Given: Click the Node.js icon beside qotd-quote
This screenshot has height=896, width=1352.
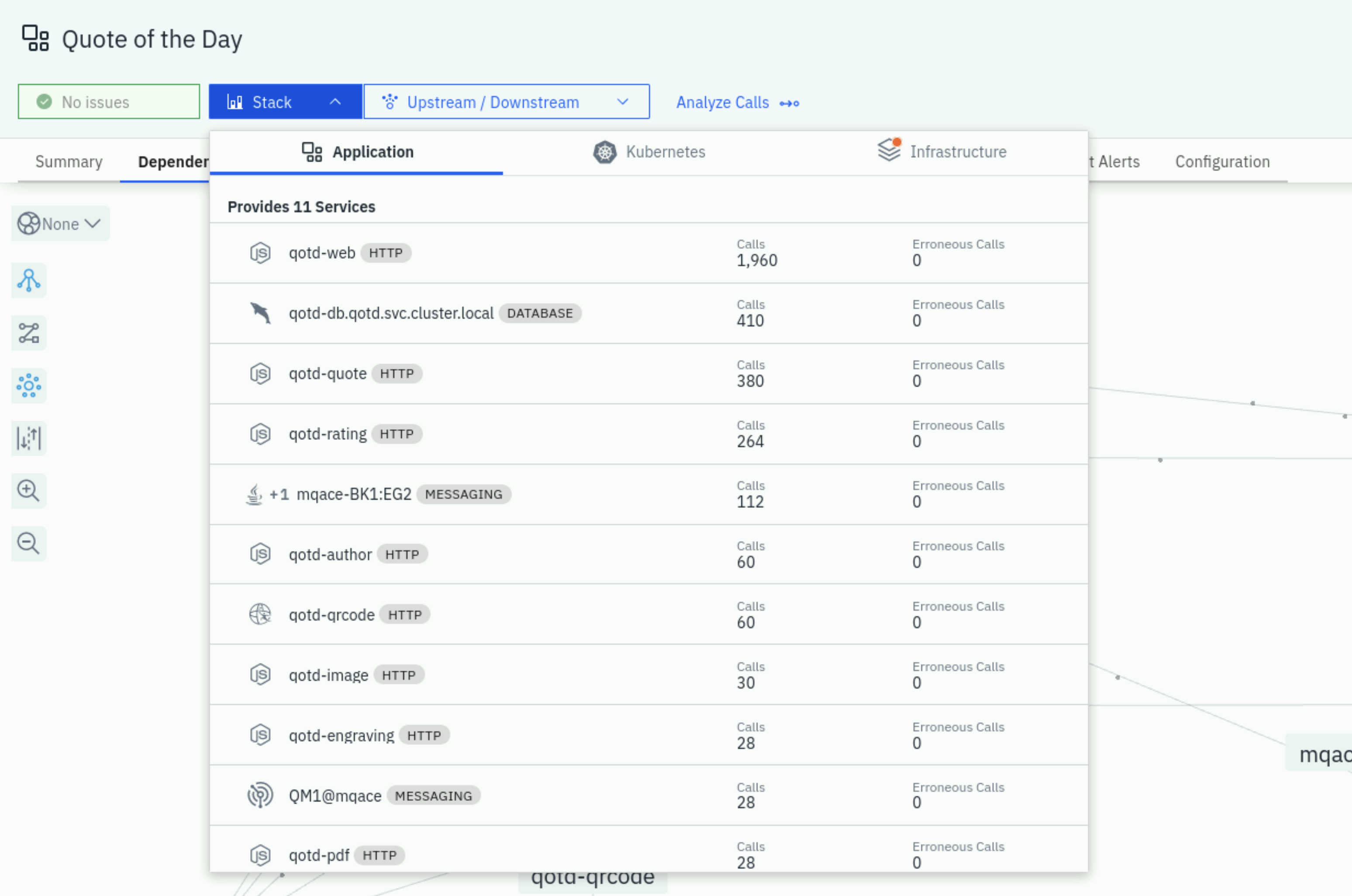Looking at the screenshot, I should [260, 374].
